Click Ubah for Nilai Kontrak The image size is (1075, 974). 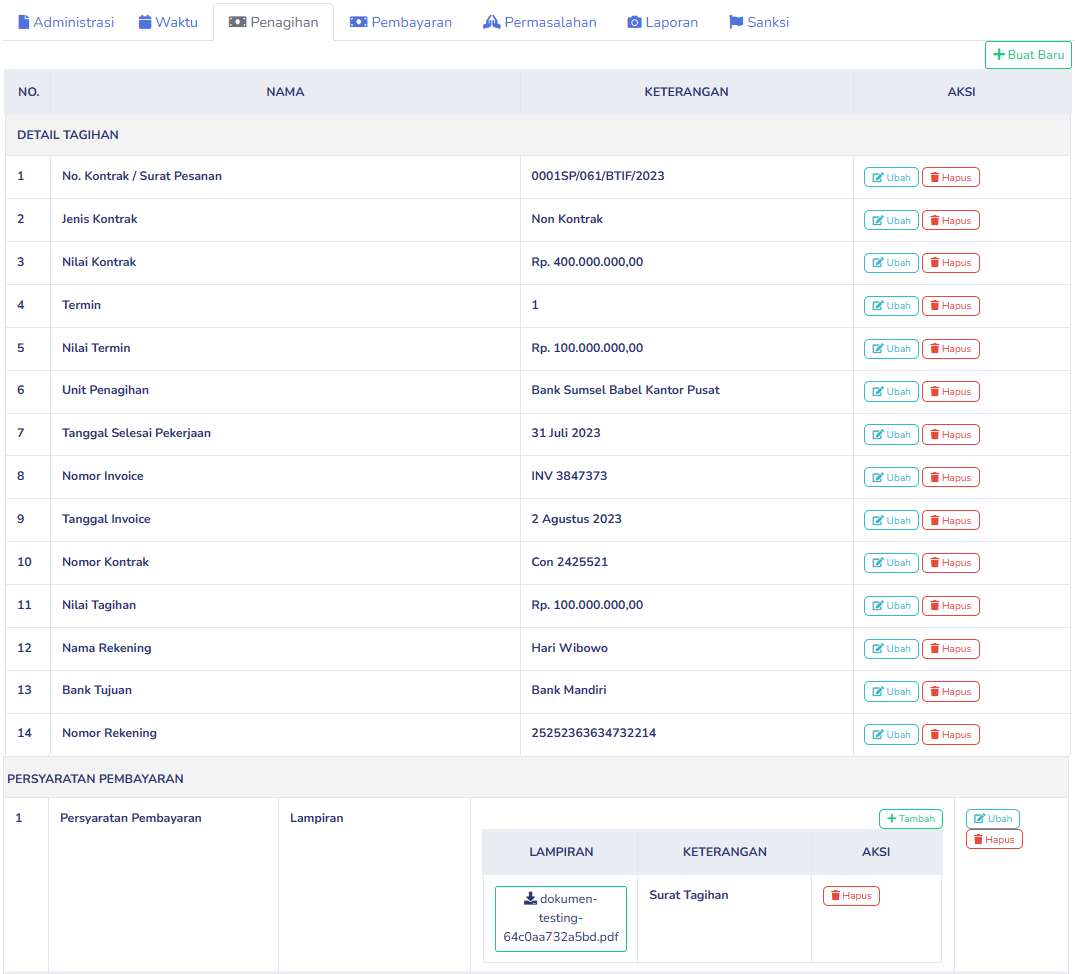(891, 263)
